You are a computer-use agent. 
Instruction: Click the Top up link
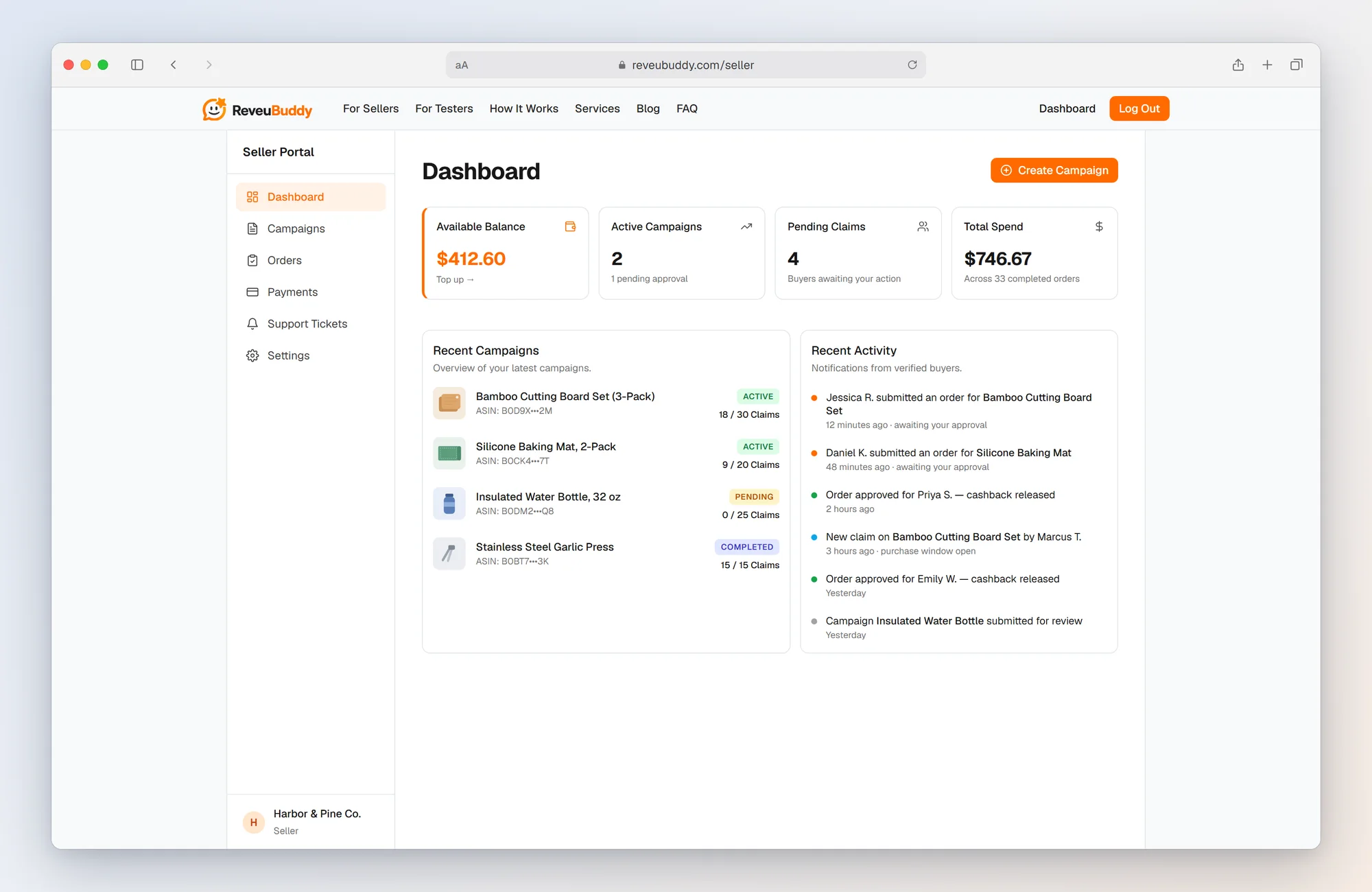coord(455,279)
